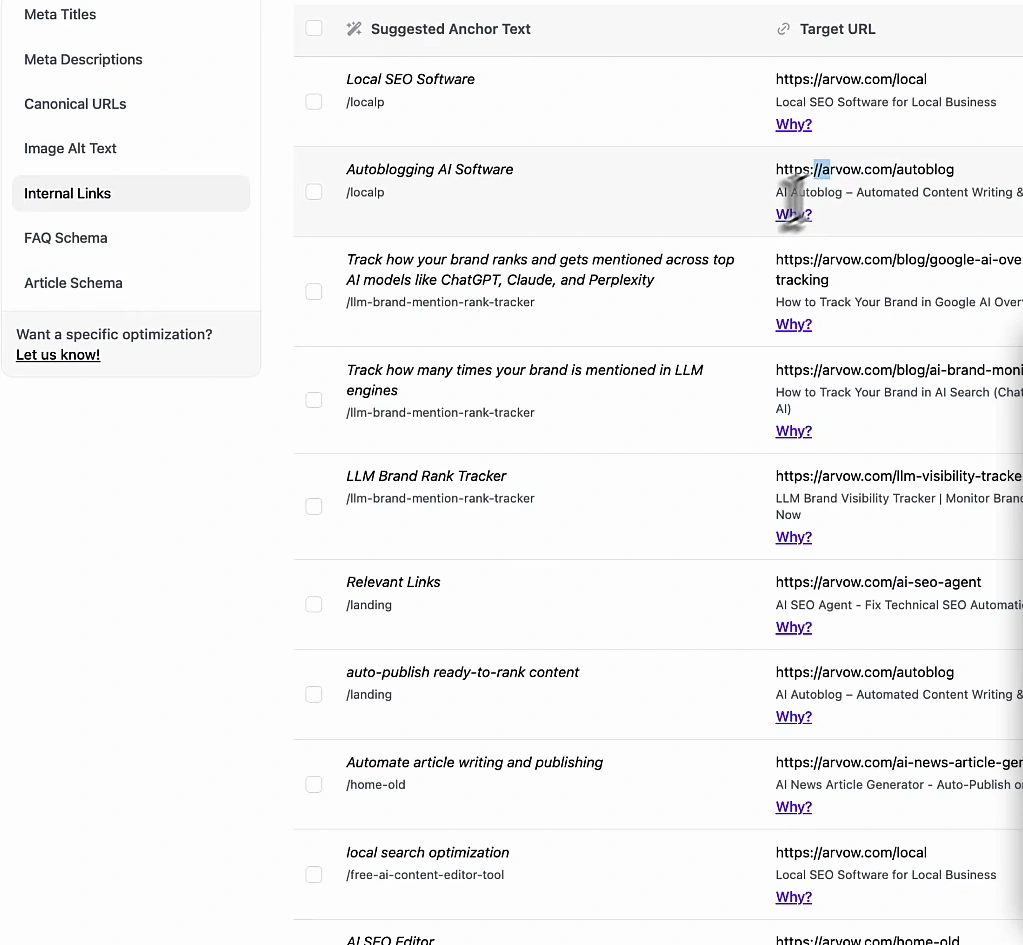Viewport: 1023px width, 945px height.
Task: Click Why? under google-ai-overview tracking URL
Action: [x=793, y=324]
